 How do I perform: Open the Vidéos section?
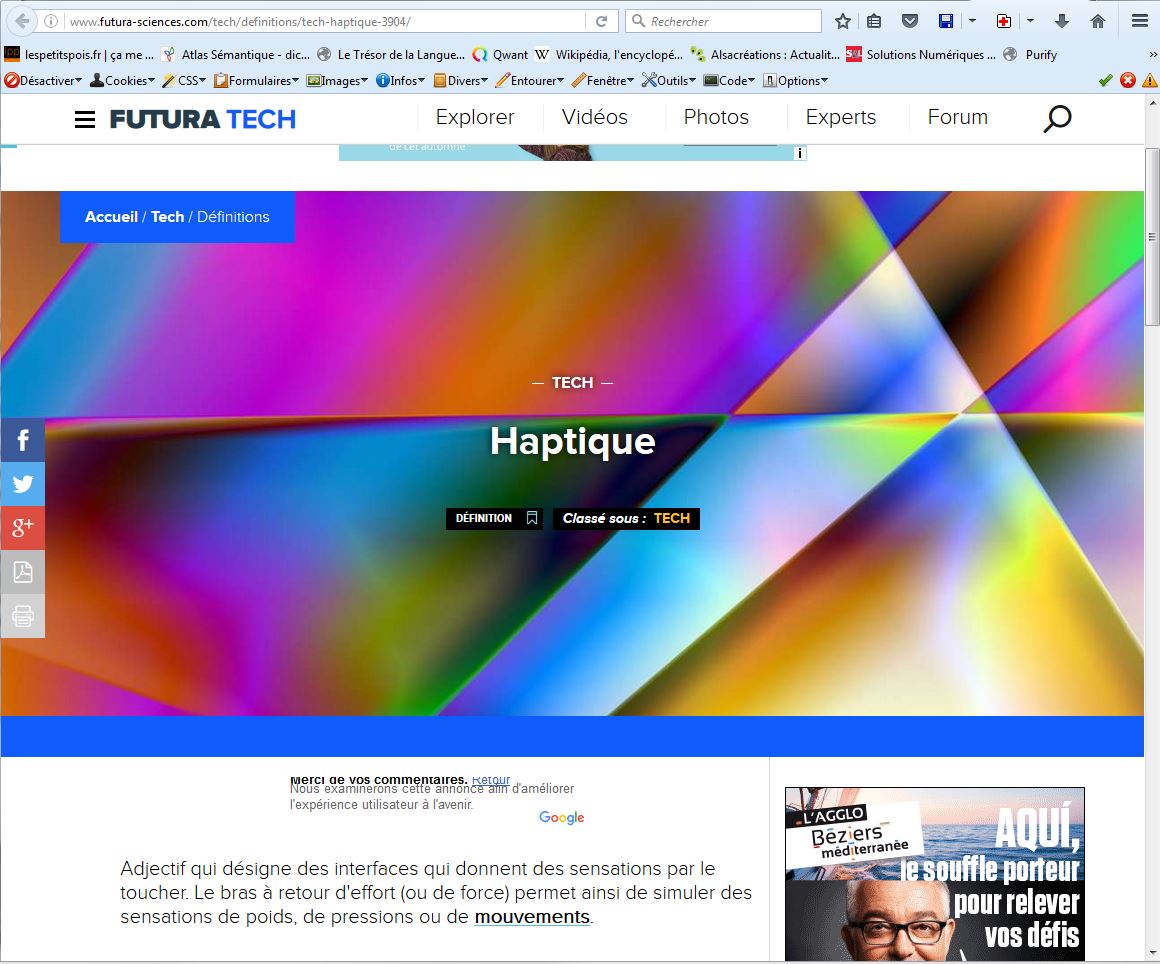tap(595, 117)
